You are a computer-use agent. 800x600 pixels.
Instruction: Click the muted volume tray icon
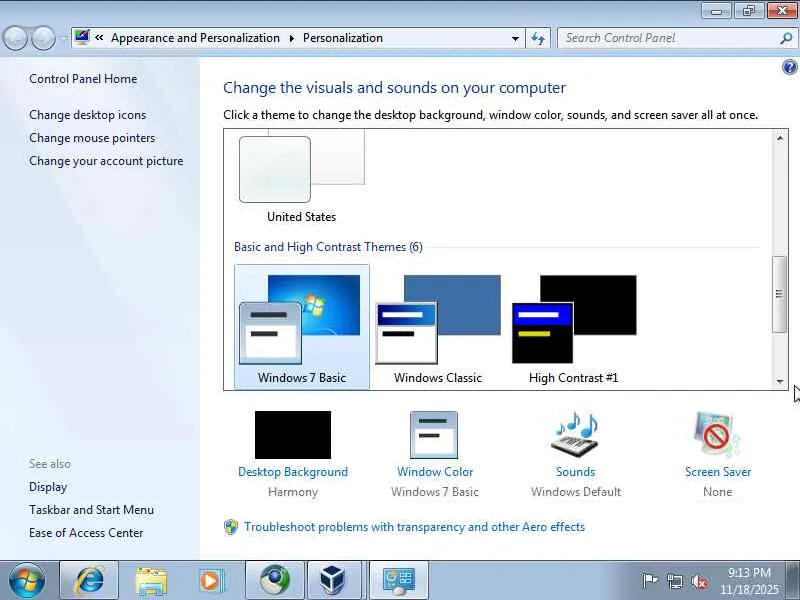(699, 581)
